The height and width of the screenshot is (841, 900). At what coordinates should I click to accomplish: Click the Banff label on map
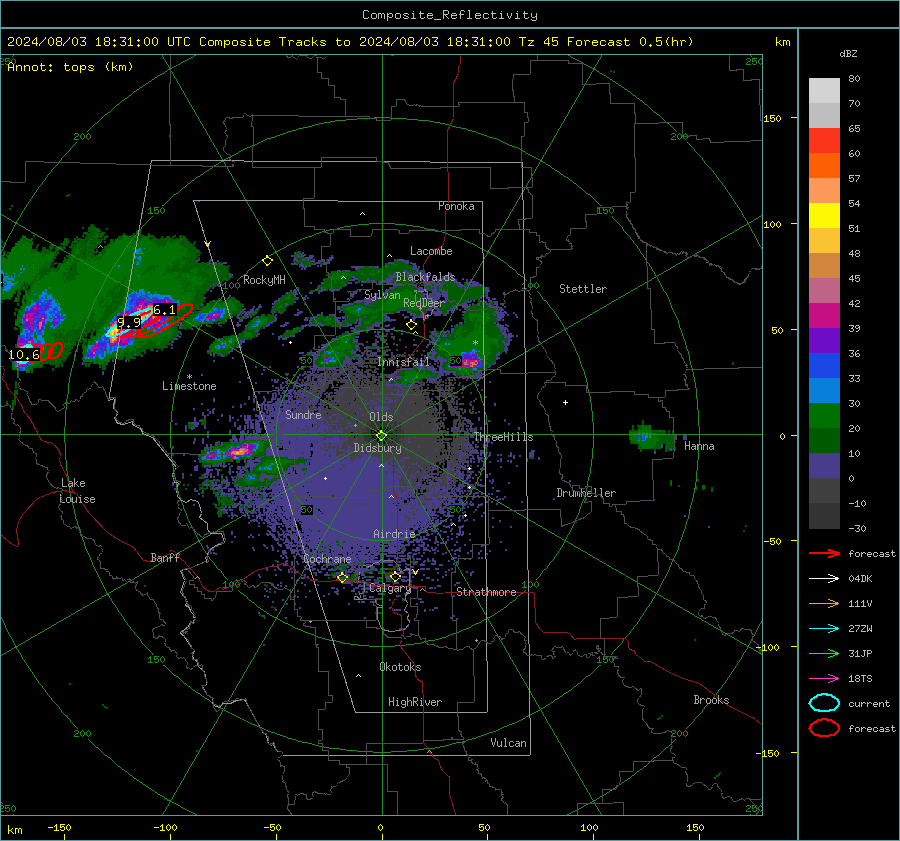point(165,558)
